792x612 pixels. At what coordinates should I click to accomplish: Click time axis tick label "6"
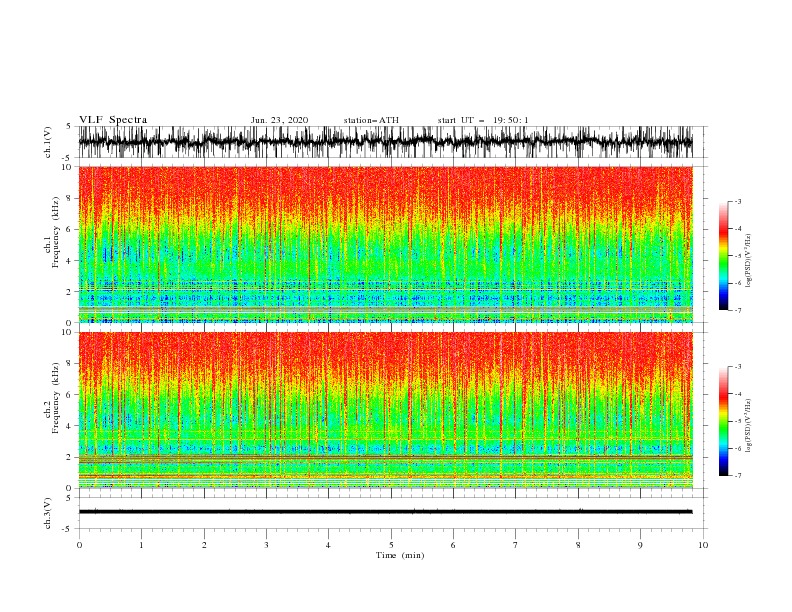click(x=453, y=545)
